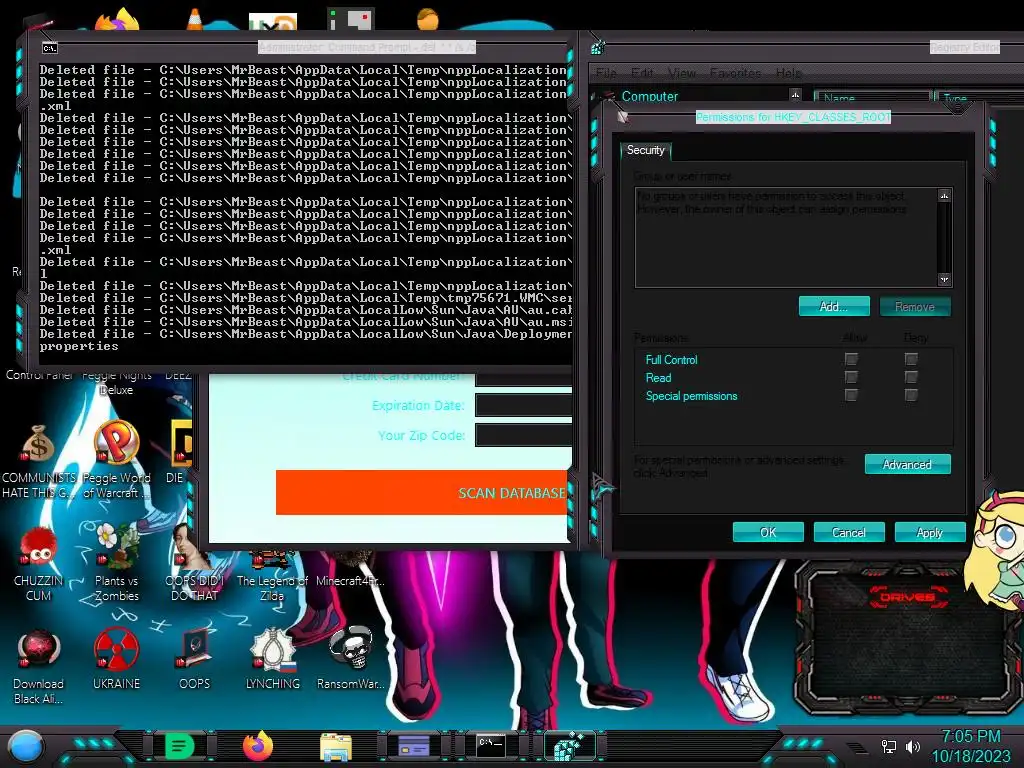Open View menu in Registry Editor
Image resolution: width=1024 pixels, height=768 pixels.
[x=682, y=73]
